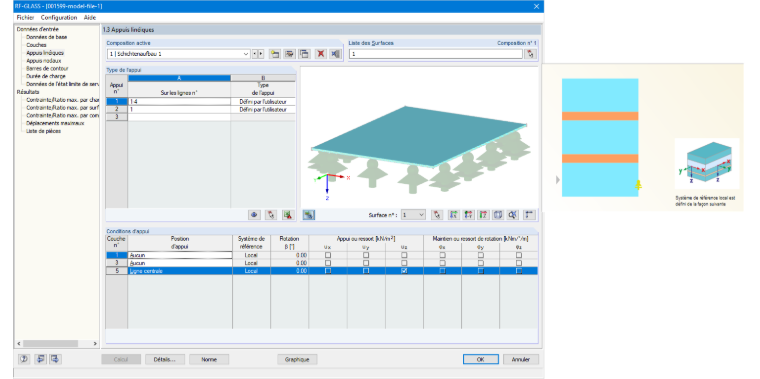
Task: Select 'Ligne centrale' position cell for layer 5
Action: 180,271
